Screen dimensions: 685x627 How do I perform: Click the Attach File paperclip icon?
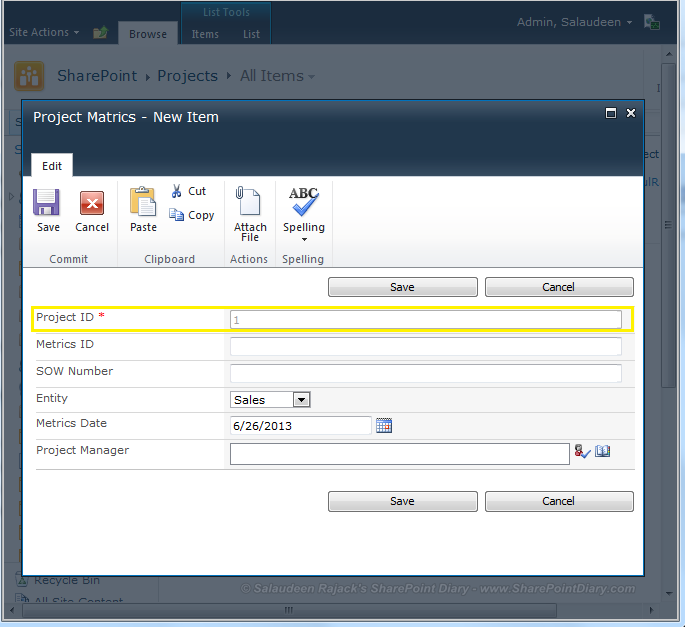[x=248, y=201]
